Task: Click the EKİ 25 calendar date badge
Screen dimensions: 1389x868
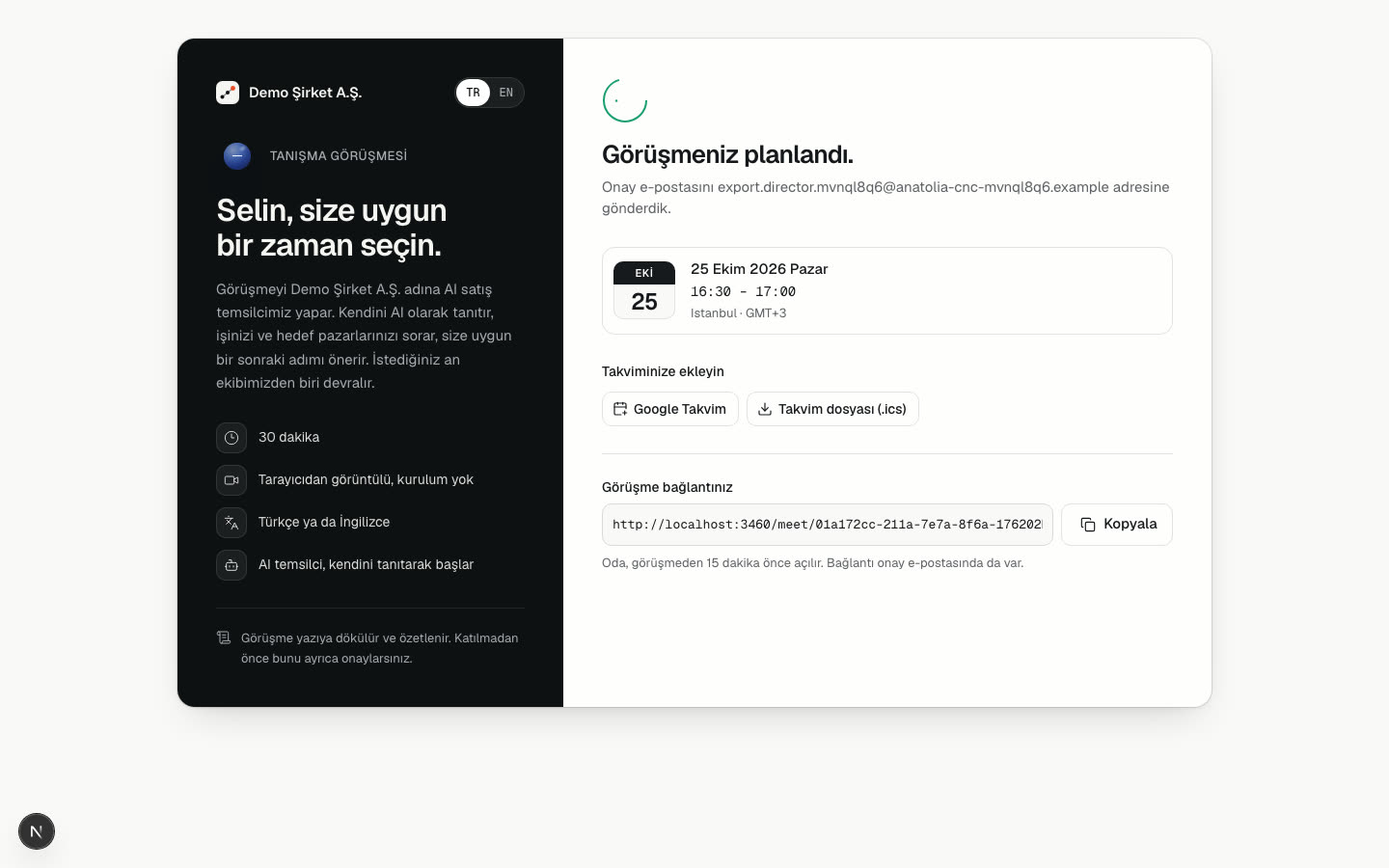Action: pos(644,290)
